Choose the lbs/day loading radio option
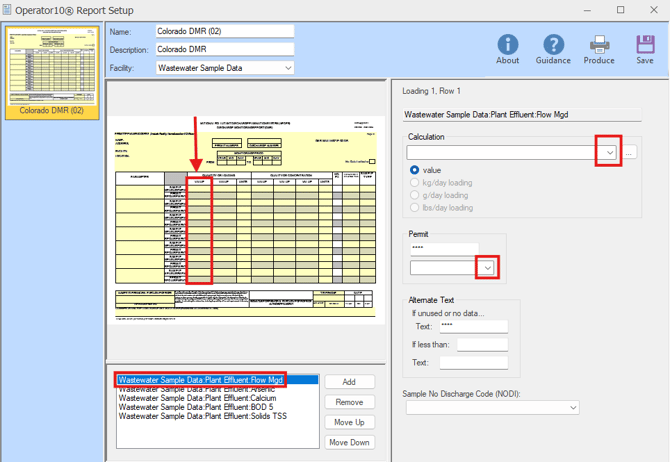 pos(416,208)
